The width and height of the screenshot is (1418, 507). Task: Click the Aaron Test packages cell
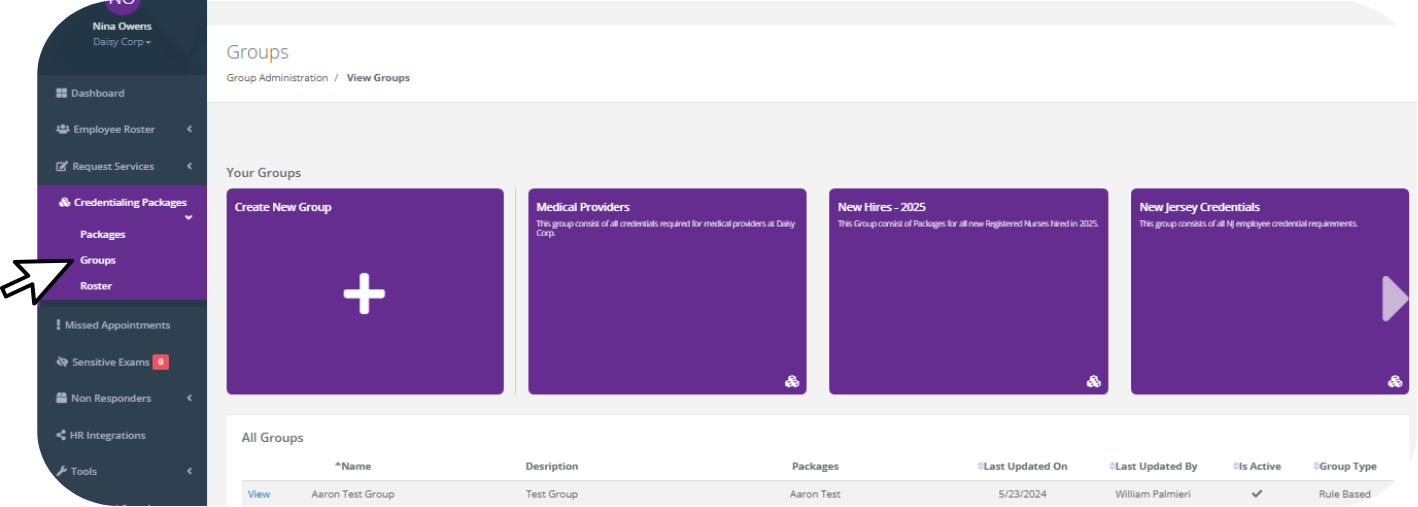(815, 494)
